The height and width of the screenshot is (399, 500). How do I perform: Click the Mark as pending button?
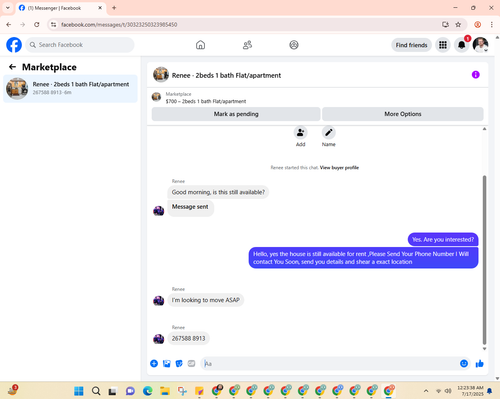point(236,114)
